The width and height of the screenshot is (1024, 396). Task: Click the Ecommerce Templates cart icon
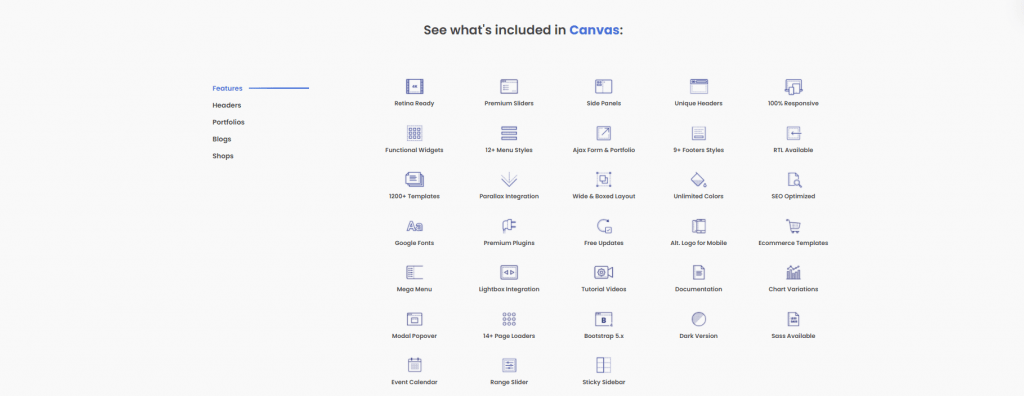(x=793, y=226)
